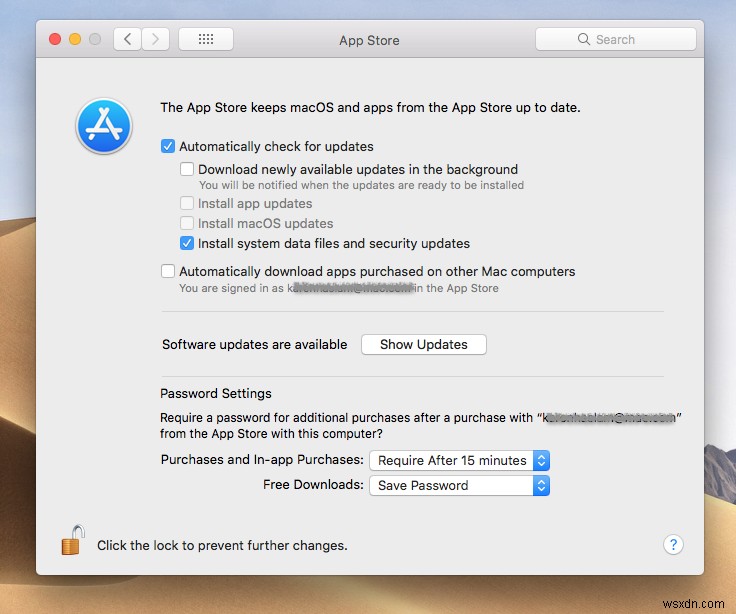The width and height of the screenshot is (736, 614).
Task: Click into the Search field
Action: [615, 39]
